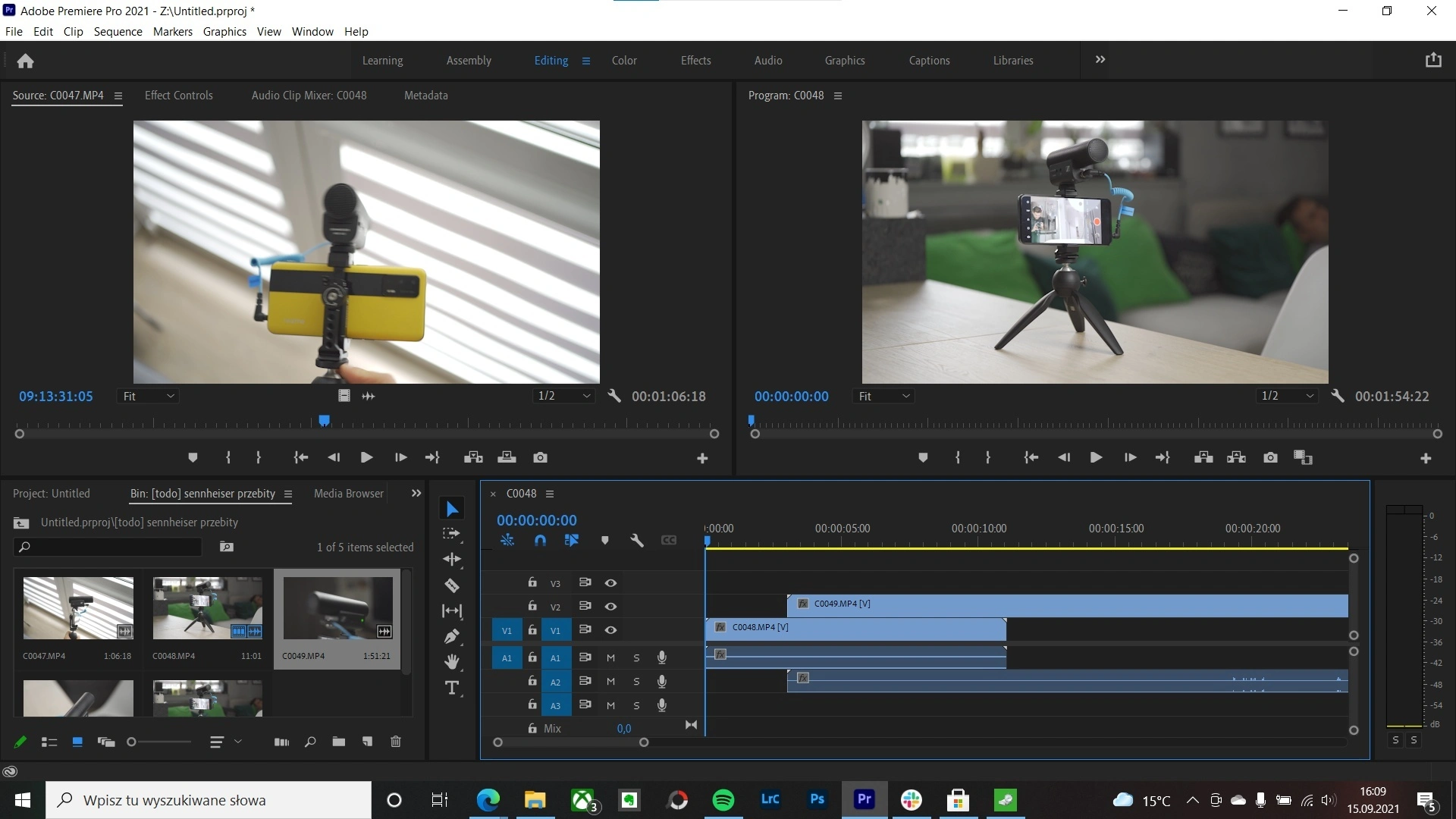Click the Source monitor playhead marker

coord(325,420)
